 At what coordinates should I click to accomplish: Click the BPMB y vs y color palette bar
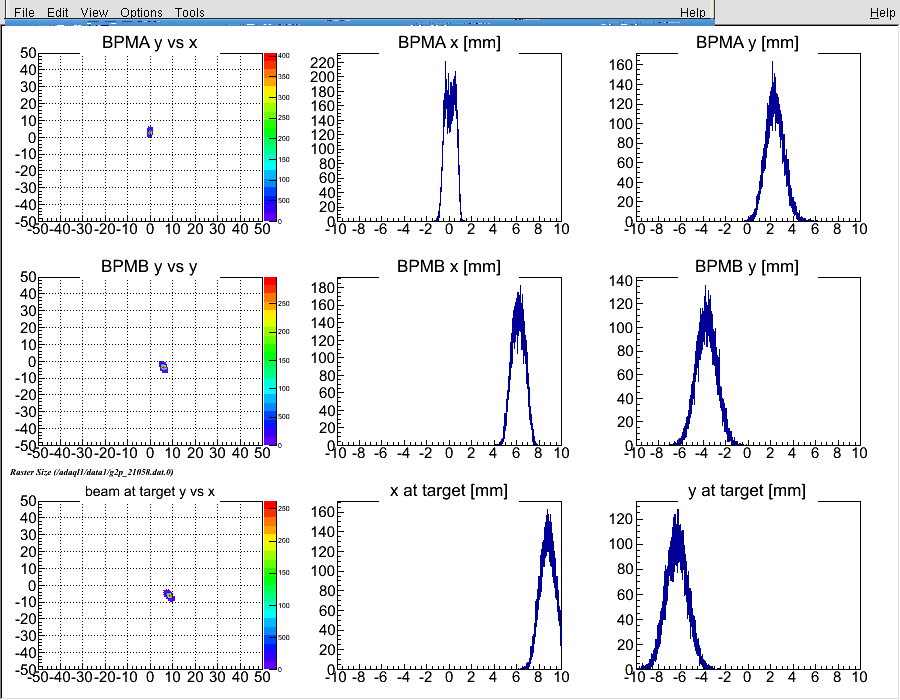[270, 361]
